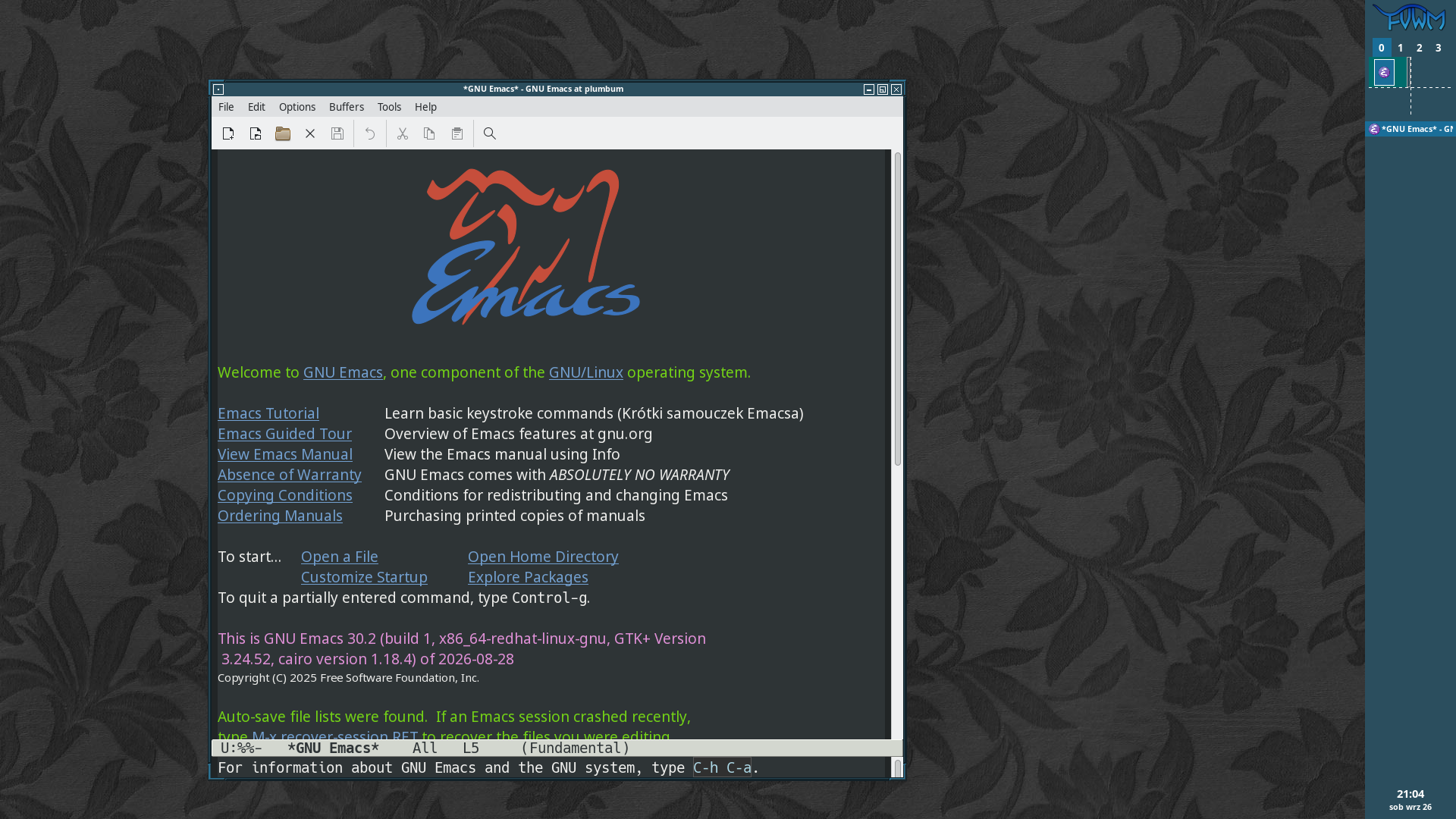This screenshot has height=819, width=1456.
Task: Click the 21:04 clock
Action: (x=1410, y=794)
